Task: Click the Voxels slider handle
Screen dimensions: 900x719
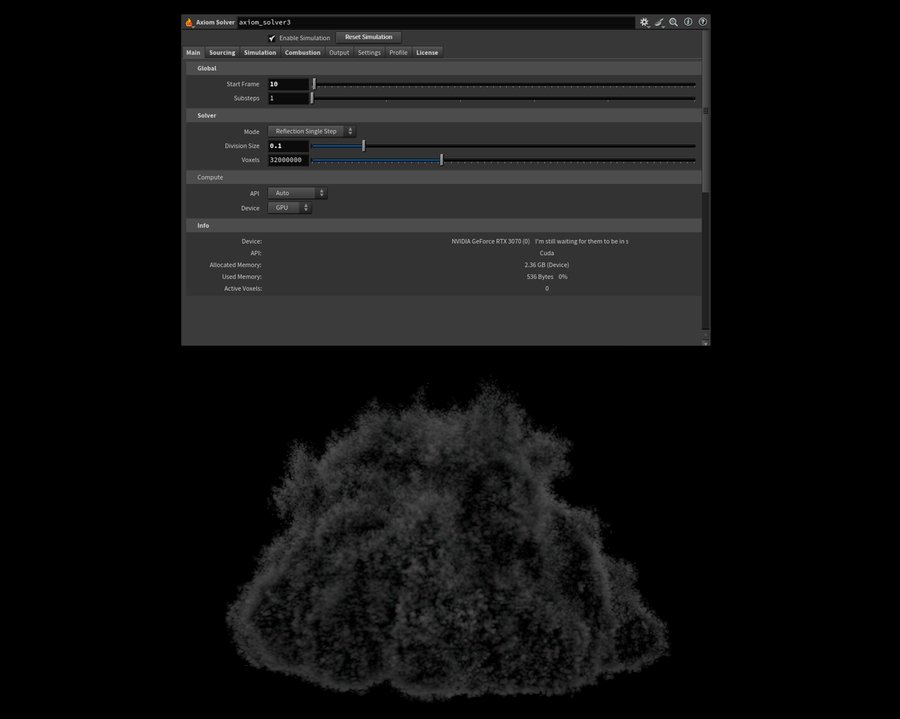Action: point(441,160)
